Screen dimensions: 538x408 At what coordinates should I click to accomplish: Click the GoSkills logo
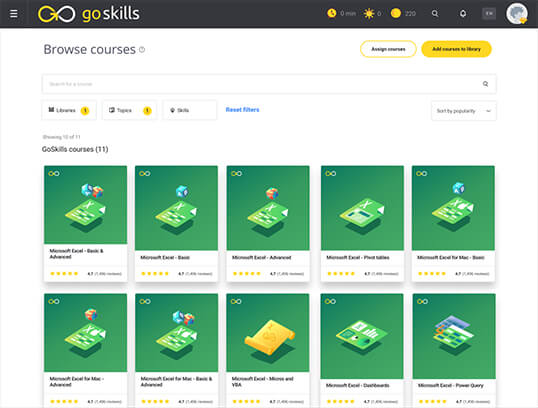(x=89, y=14)
